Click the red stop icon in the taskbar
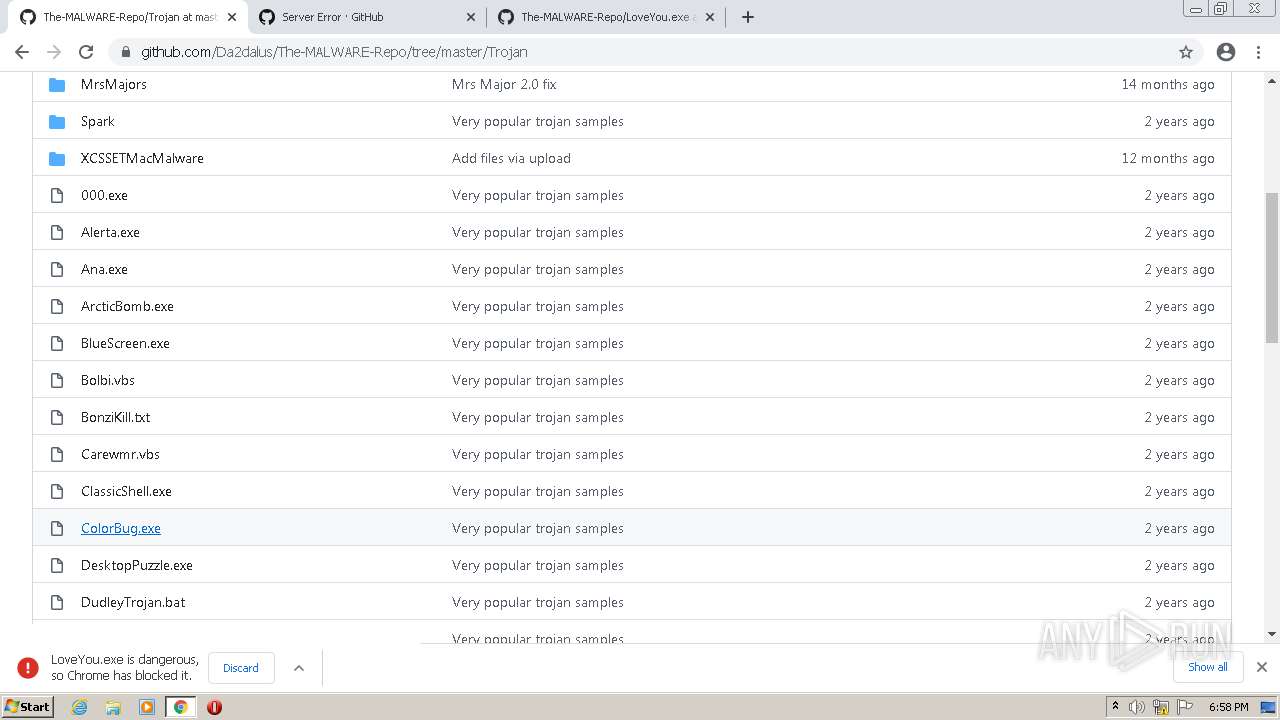This screenshot has width=1280, height=720. click(214, 707)
